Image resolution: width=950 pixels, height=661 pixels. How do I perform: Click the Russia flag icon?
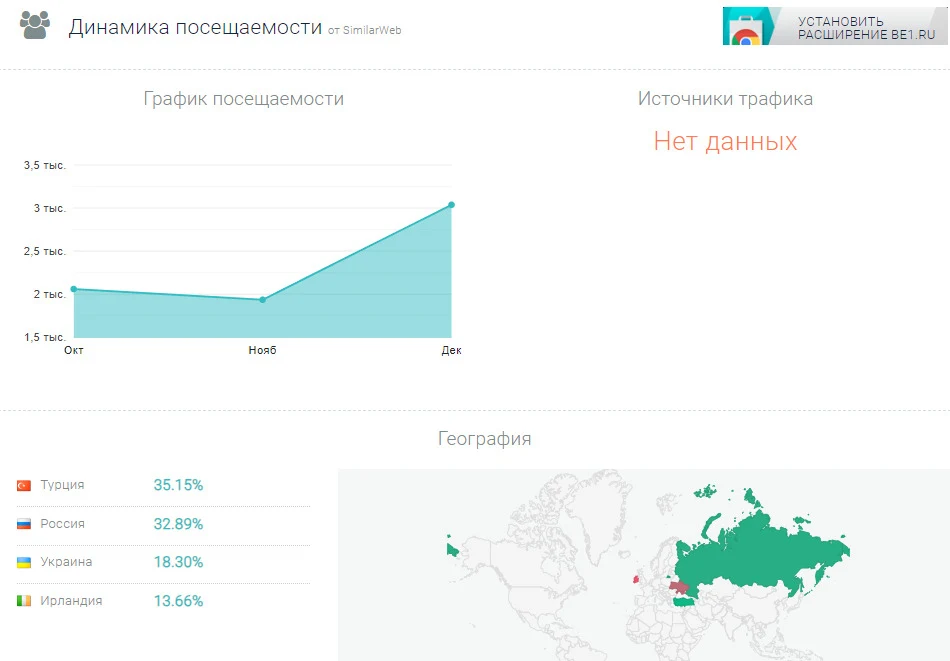pos(24,524)
